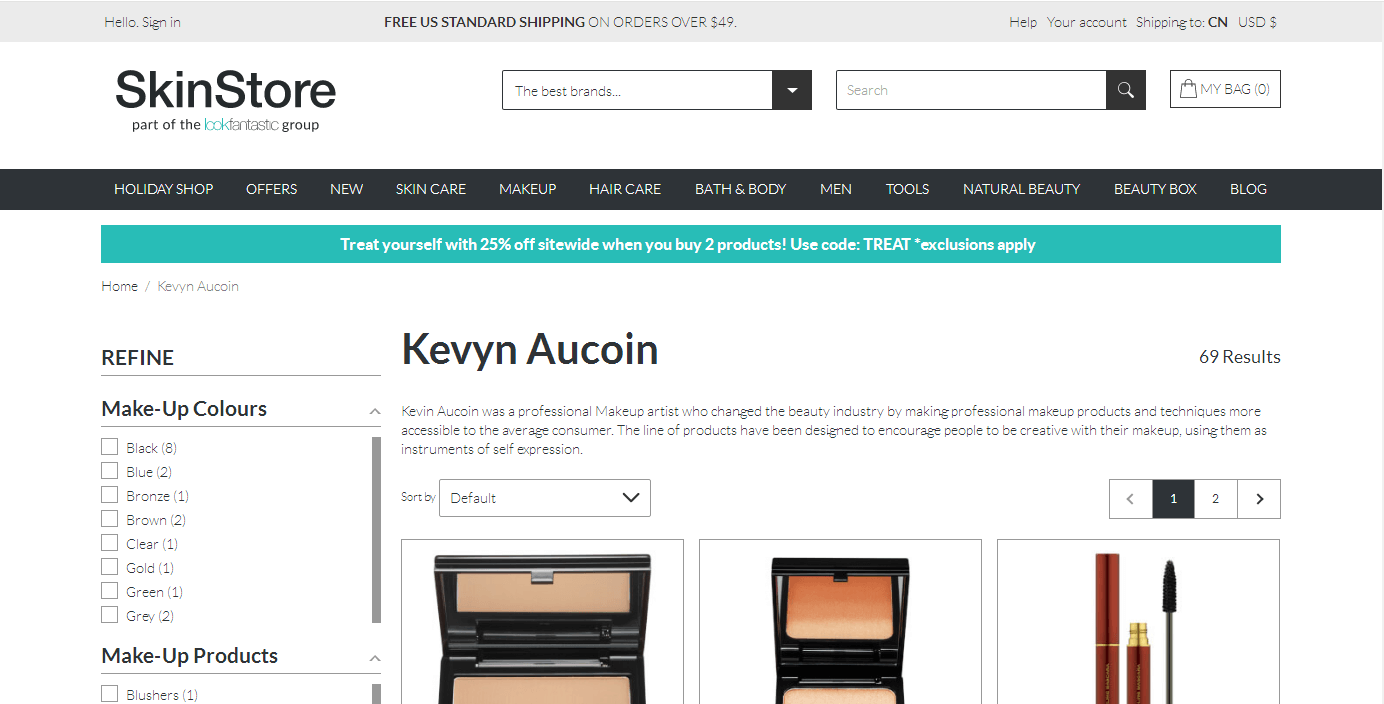This screenshot has height=704, width=1384.
Task: Click the search magnifier icon button
Action: pyautogui.click(x=1126, y=90)
